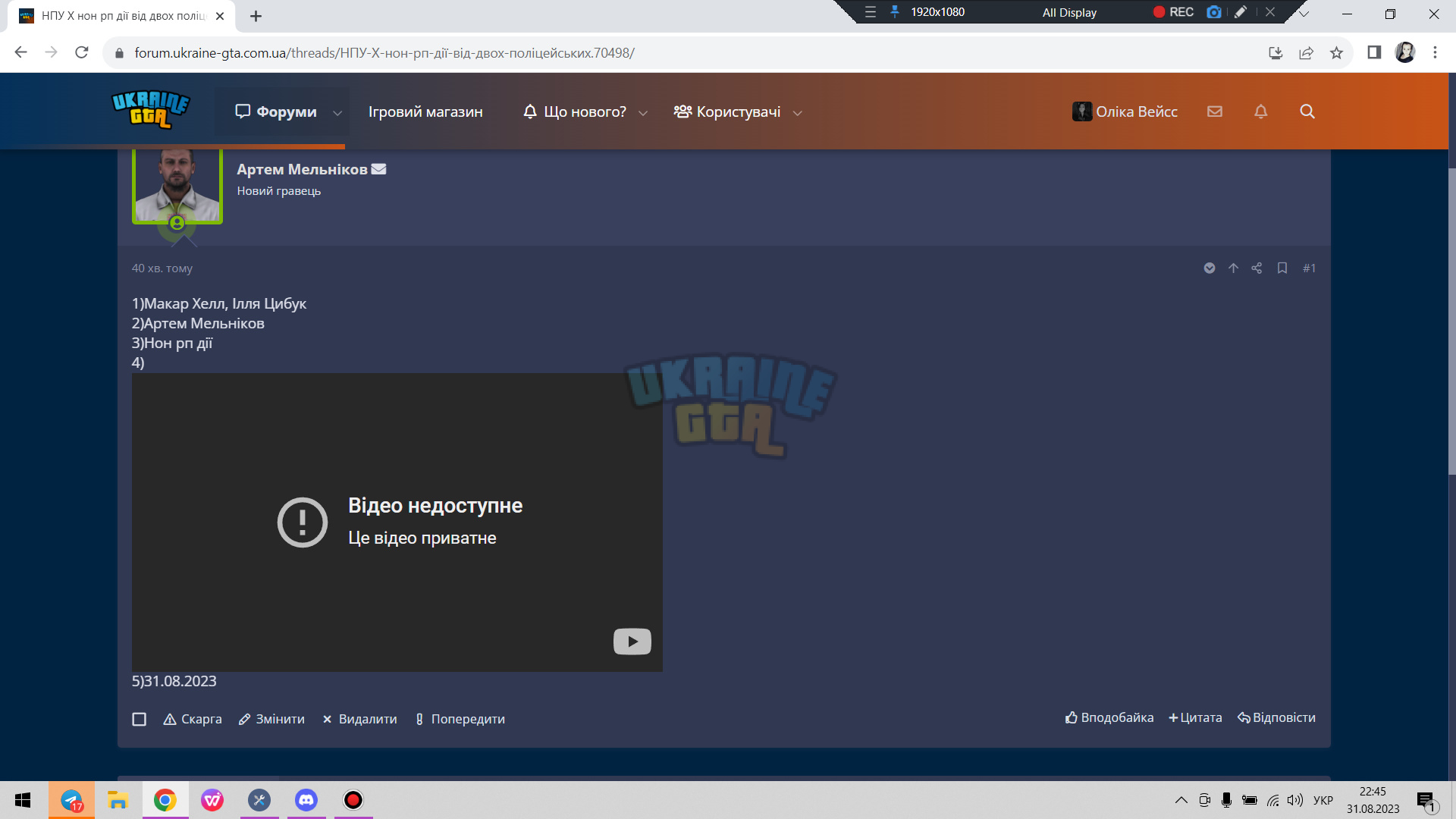Click the #1 post number link

[x=1309, y=268]
